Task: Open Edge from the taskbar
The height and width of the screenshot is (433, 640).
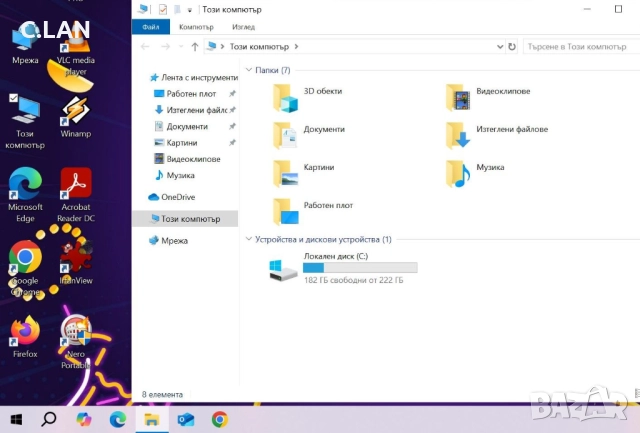Action: pos(118,419)
